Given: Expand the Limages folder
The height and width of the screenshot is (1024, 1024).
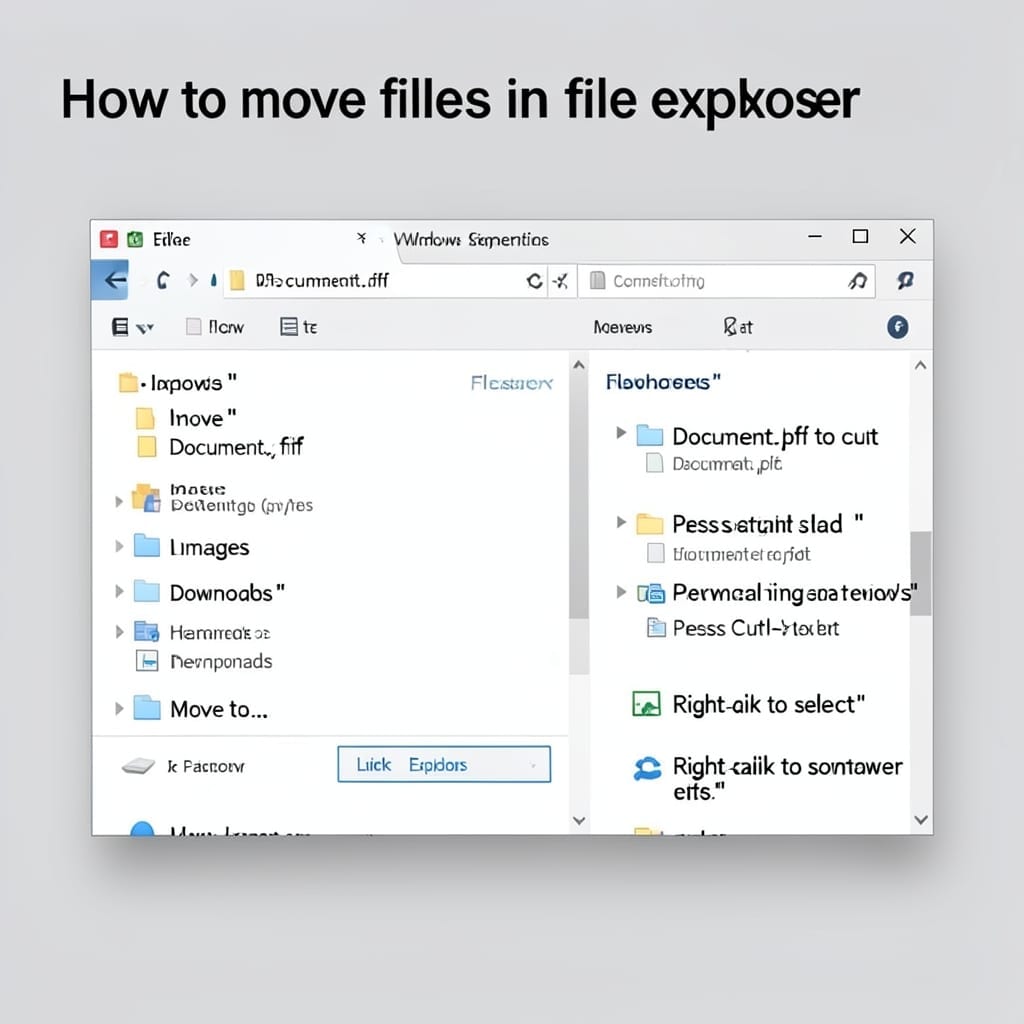Looking at the screenshot, I should [119, 546].
